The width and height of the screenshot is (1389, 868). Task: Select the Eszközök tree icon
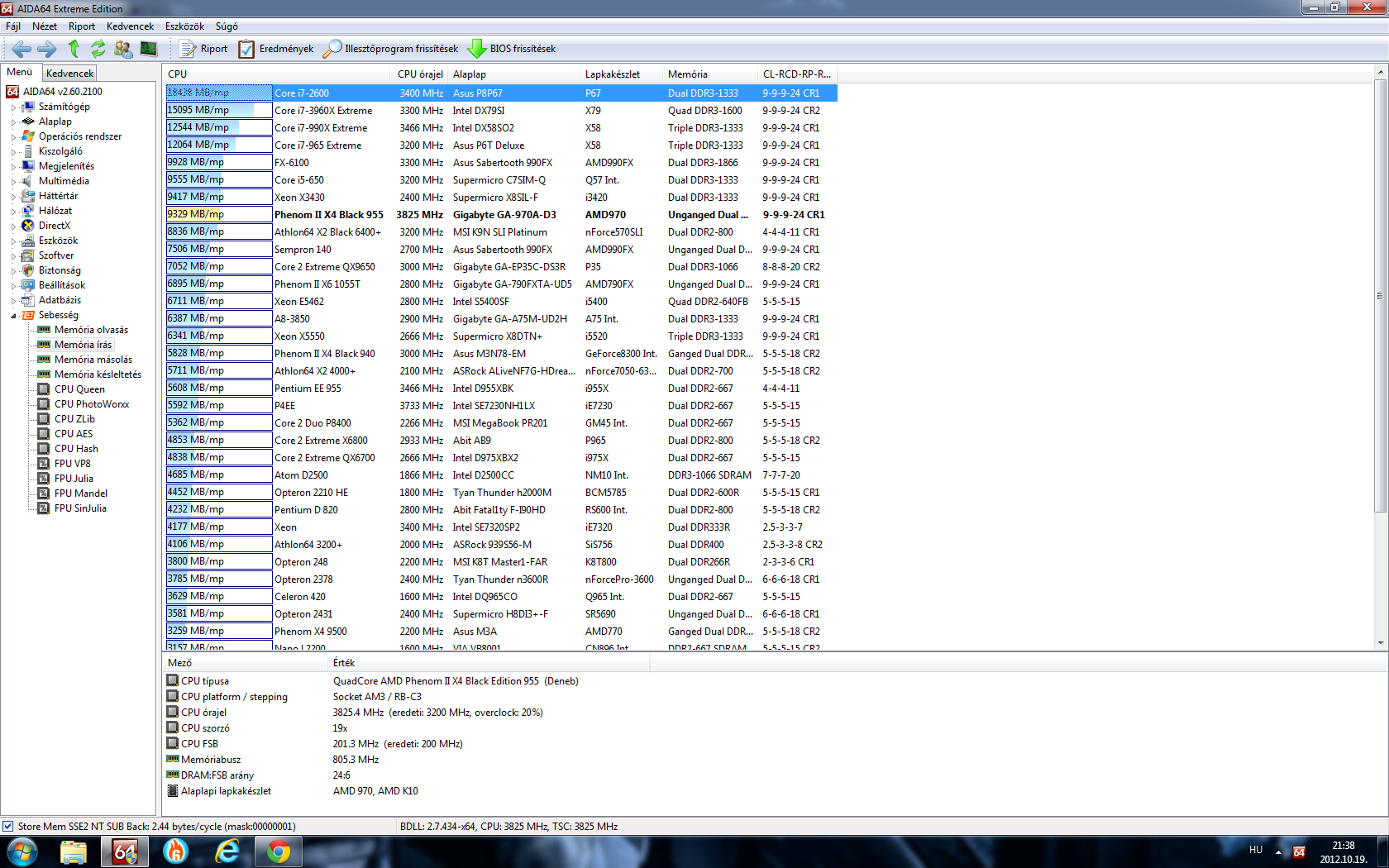28,241
